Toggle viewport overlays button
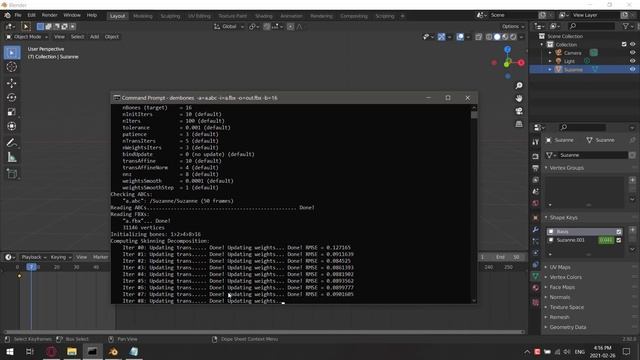The width and height of the screenshot is (640, 360). click(460, 37)
